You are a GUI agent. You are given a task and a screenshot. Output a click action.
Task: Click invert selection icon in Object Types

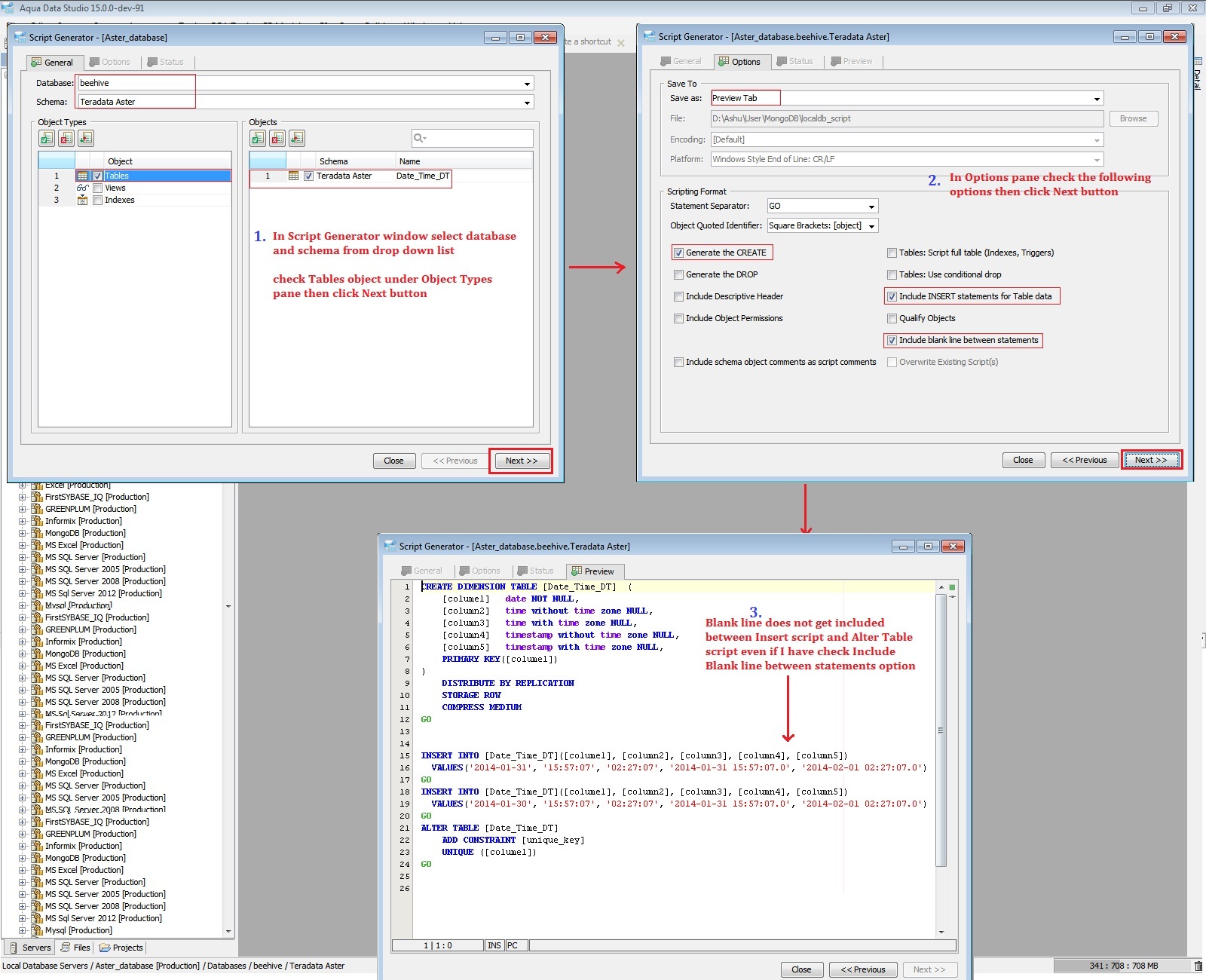pyautogui.click(x=86, y=138)
